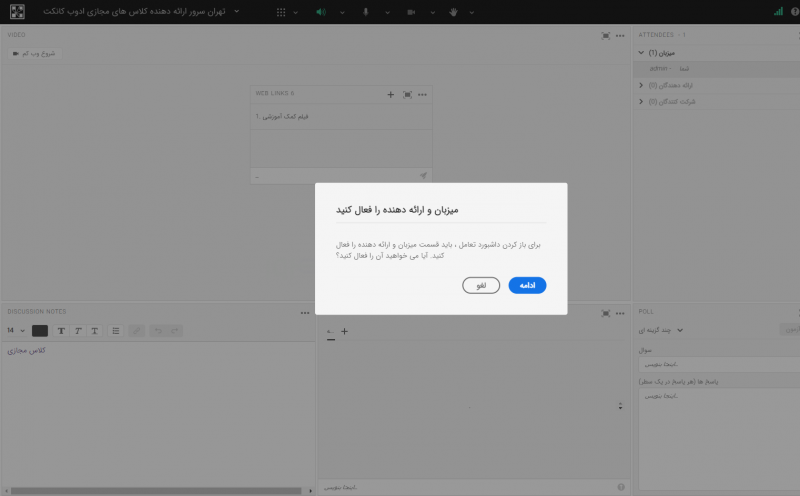This screenshot has width=800, height=496.
Task: Toggle the webcam icon in top bar
Action: point(411,12)
